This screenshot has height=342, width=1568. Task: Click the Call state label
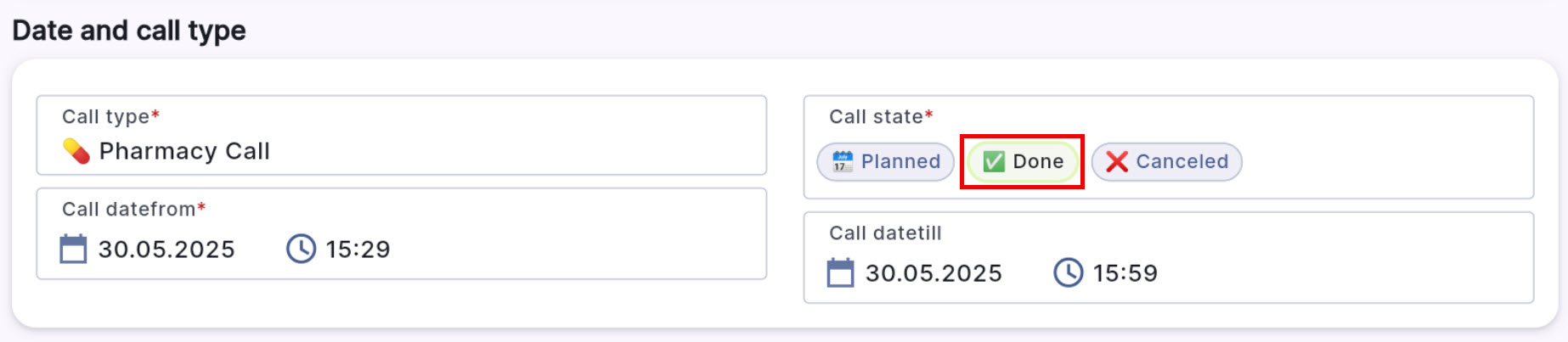[876, 116]
